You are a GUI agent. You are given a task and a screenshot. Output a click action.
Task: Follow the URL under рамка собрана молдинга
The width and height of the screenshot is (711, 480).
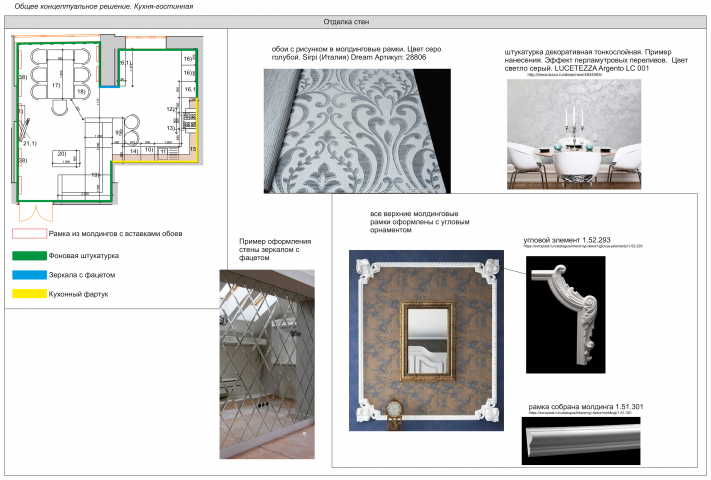pyautogui.click(x=580, y=413)
